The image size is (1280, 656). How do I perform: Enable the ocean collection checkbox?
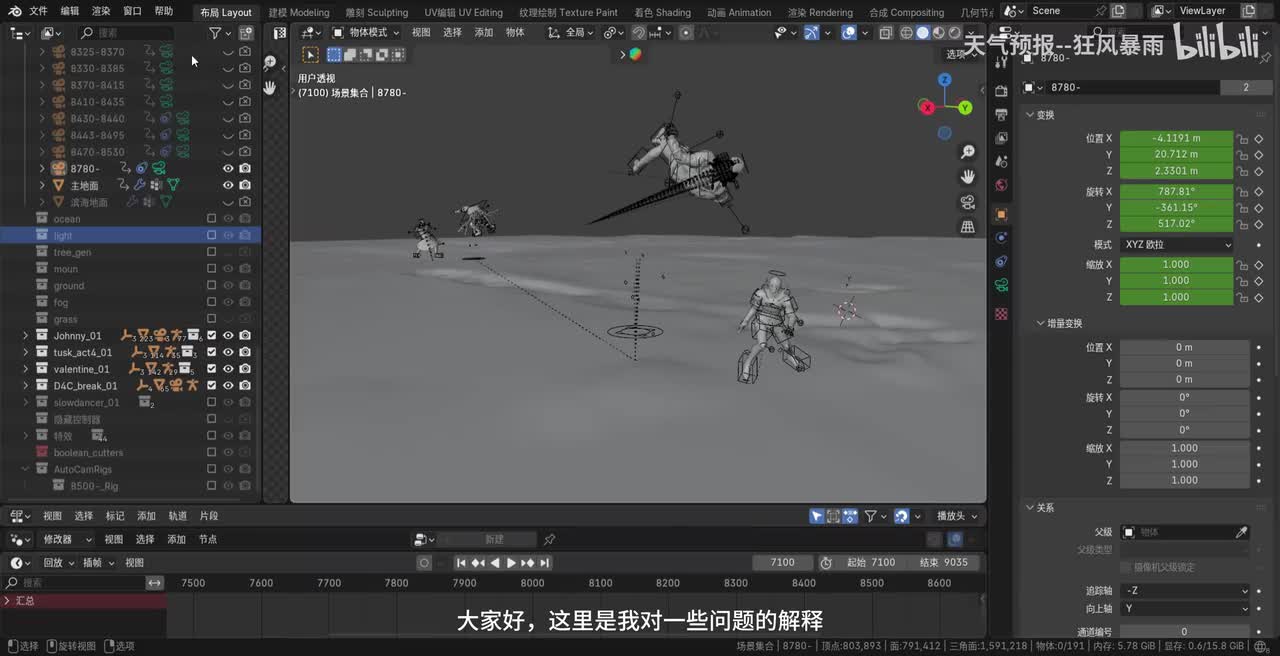point(211,218)
